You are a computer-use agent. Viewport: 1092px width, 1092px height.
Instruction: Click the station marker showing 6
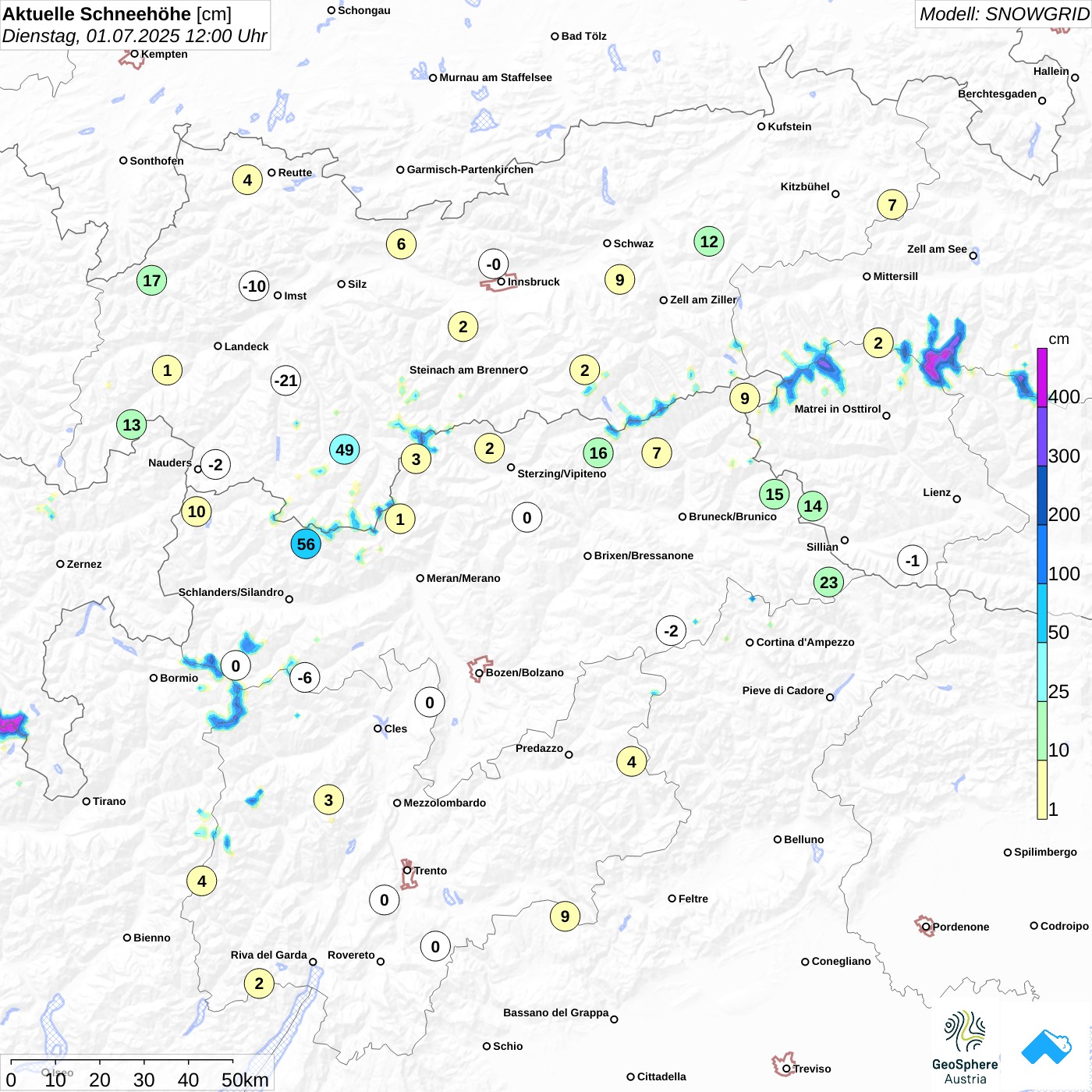coord(401,244)
